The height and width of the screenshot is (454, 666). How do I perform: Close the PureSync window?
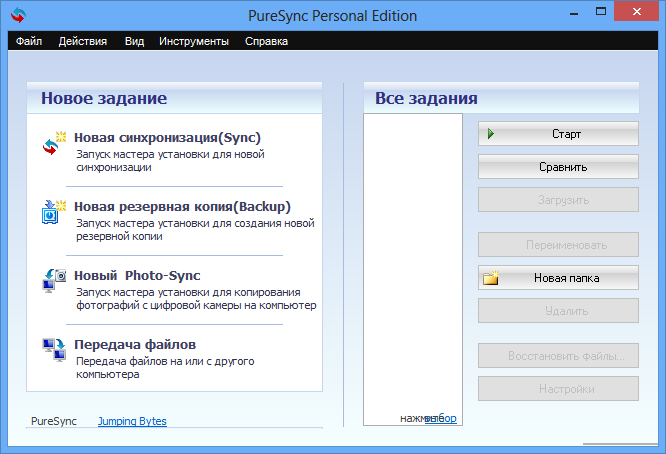pos(637,11)
